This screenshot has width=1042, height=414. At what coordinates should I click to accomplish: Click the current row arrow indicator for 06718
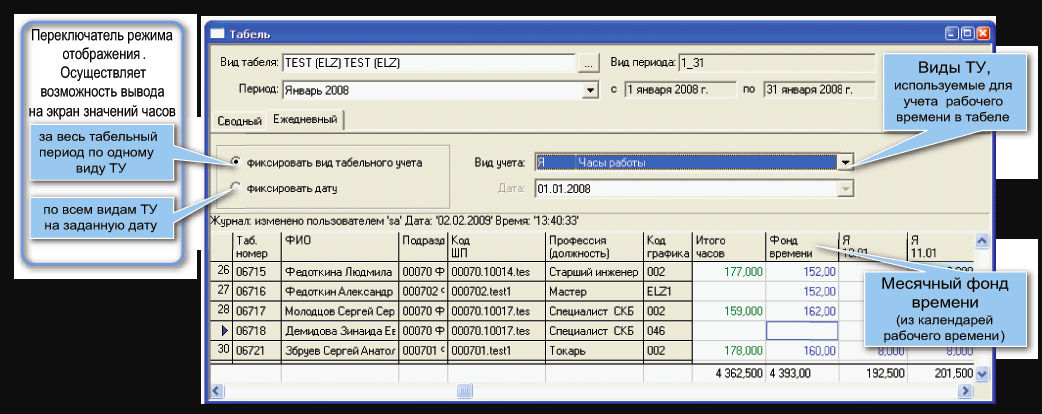point(223,330)
